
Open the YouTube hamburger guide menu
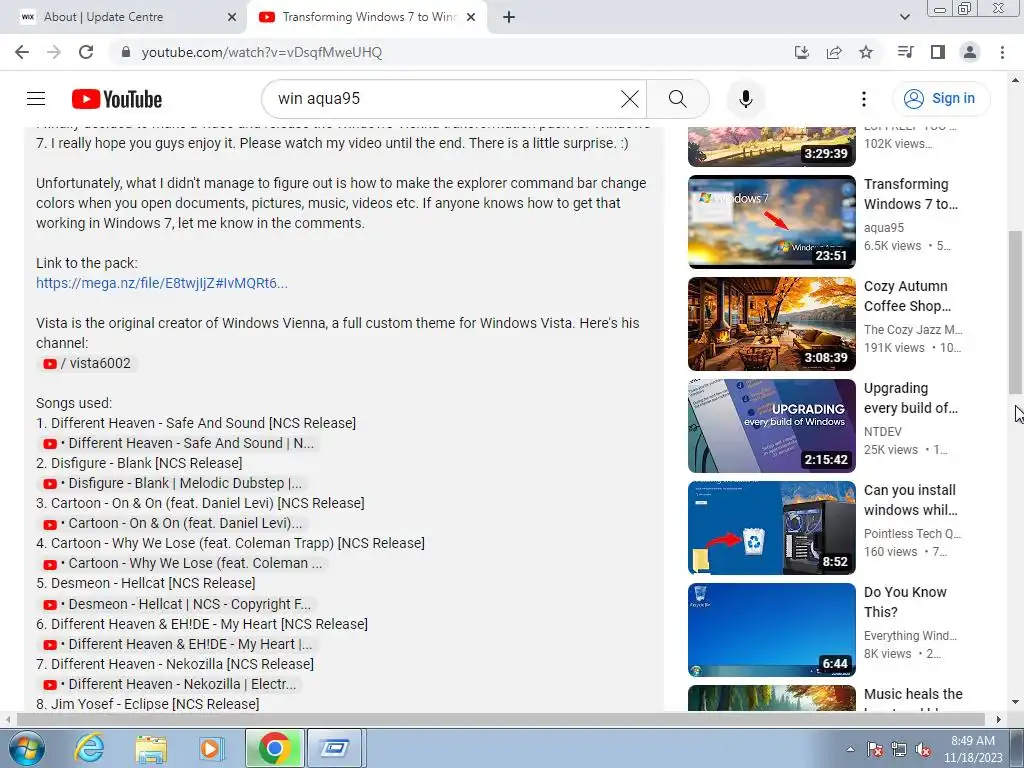tap(36, 99)
